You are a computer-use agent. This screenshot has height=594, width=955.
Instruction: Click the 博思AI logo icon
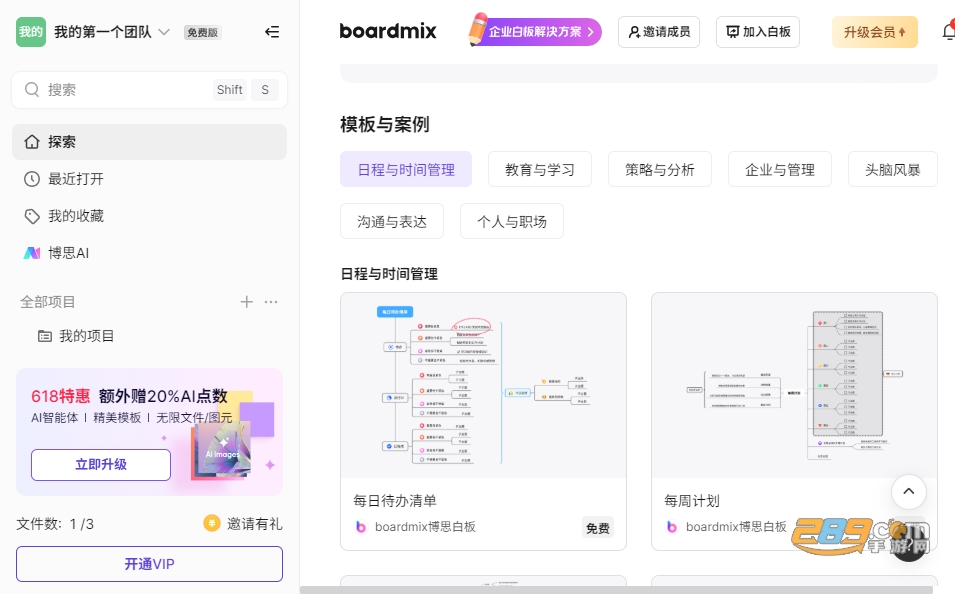[x=32, y=253]
